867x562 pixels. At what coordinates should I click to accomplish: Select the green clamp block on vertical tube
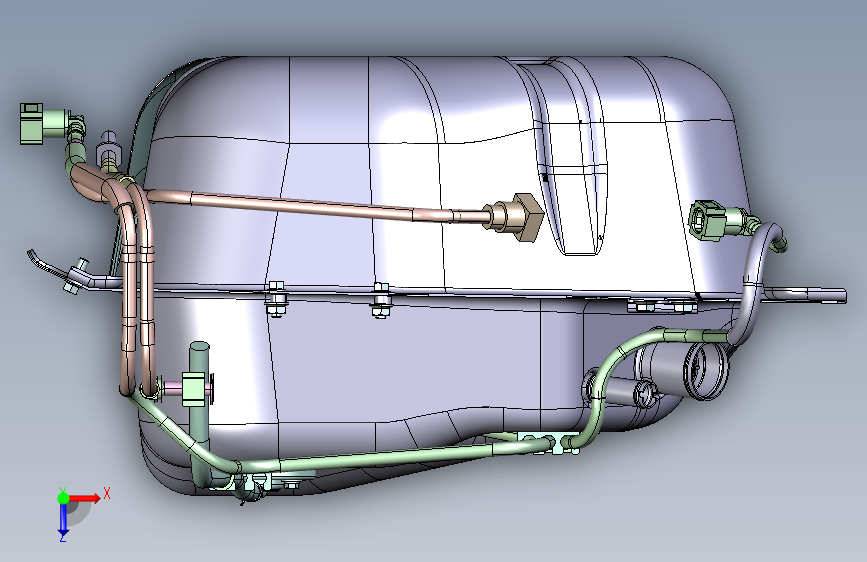(x=195, y=389)
